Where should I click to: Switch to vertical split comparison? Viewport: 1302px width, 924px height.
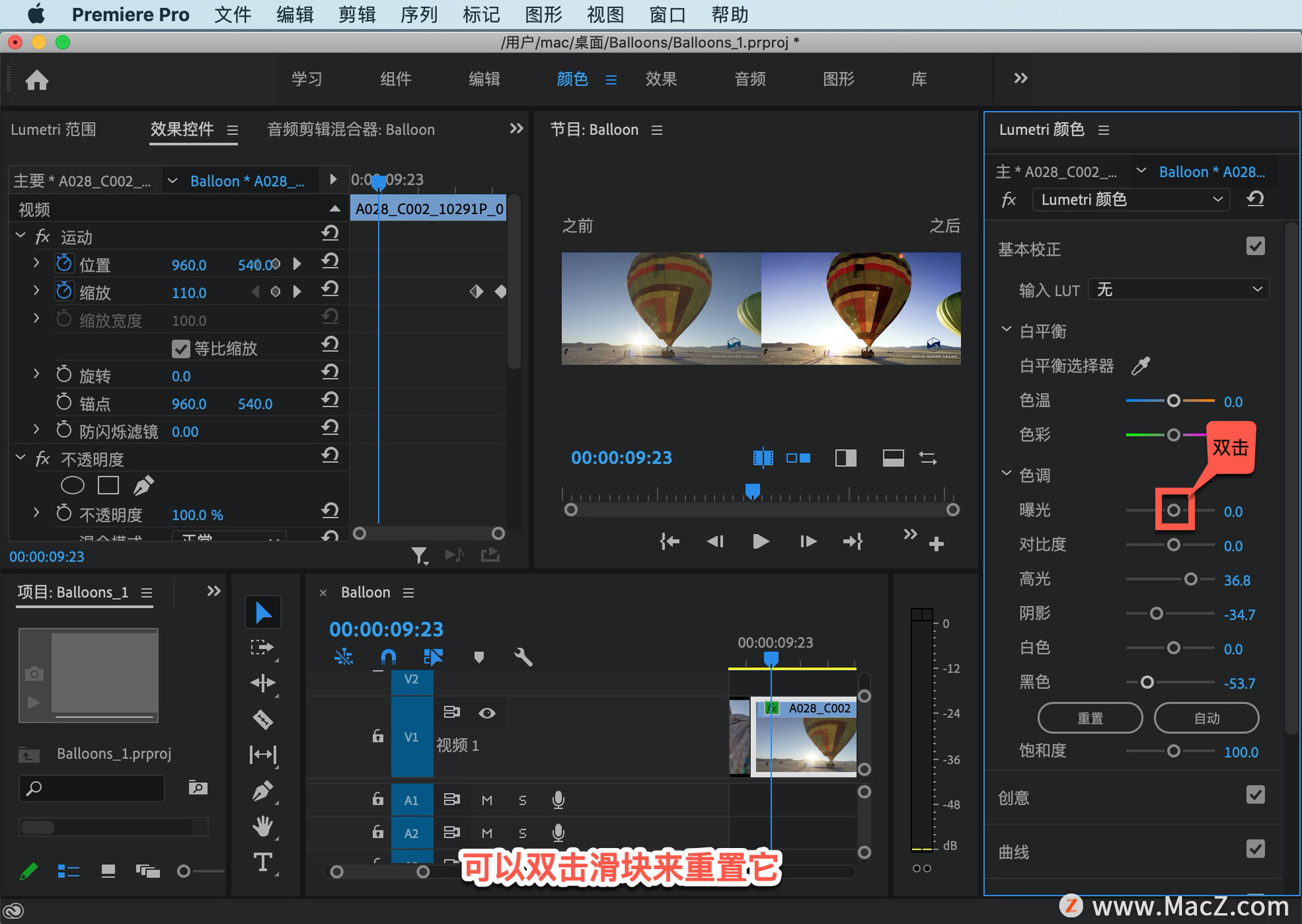click(x=846, y=458)
